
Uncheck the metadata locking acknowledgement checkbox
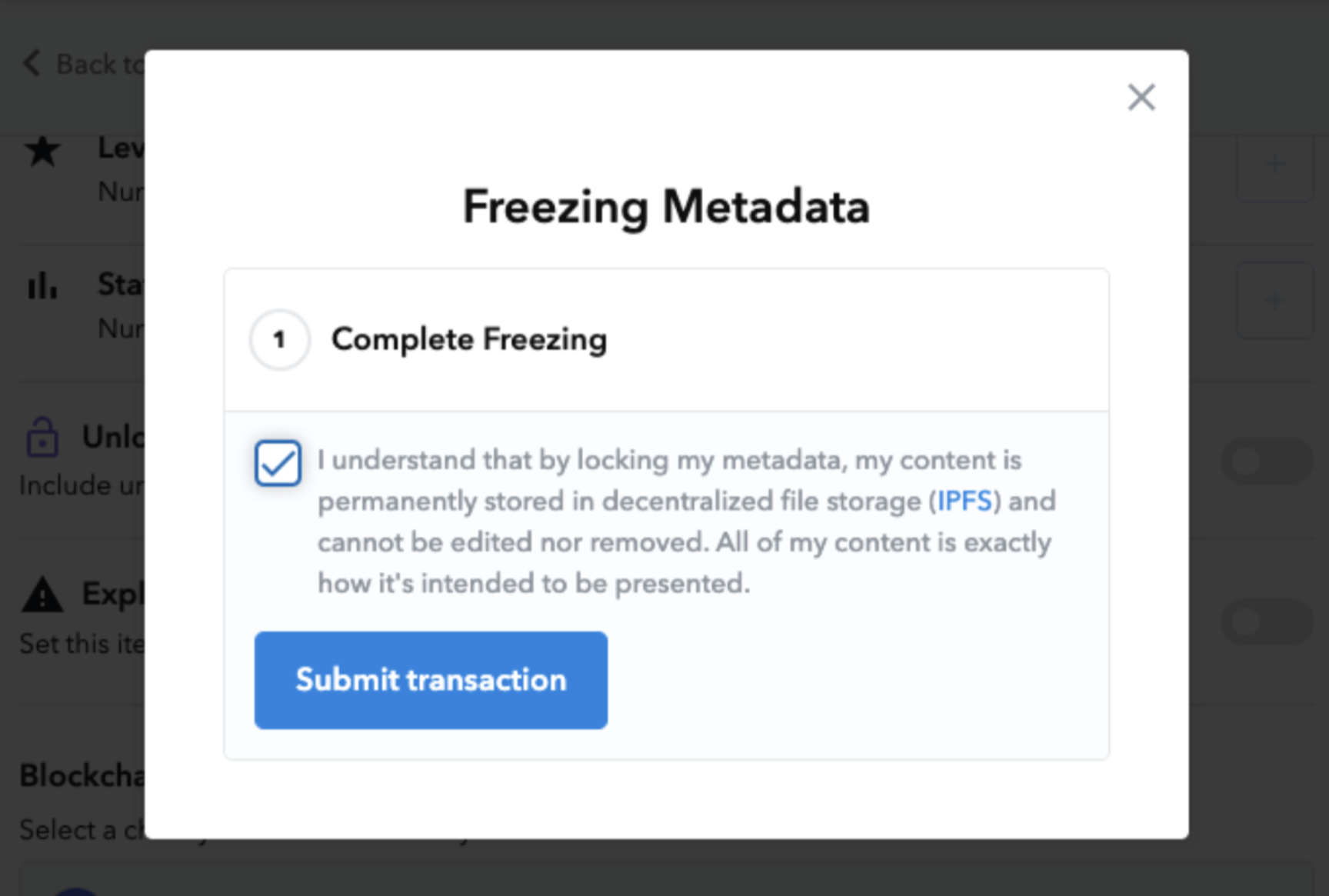tap(278, 463)
